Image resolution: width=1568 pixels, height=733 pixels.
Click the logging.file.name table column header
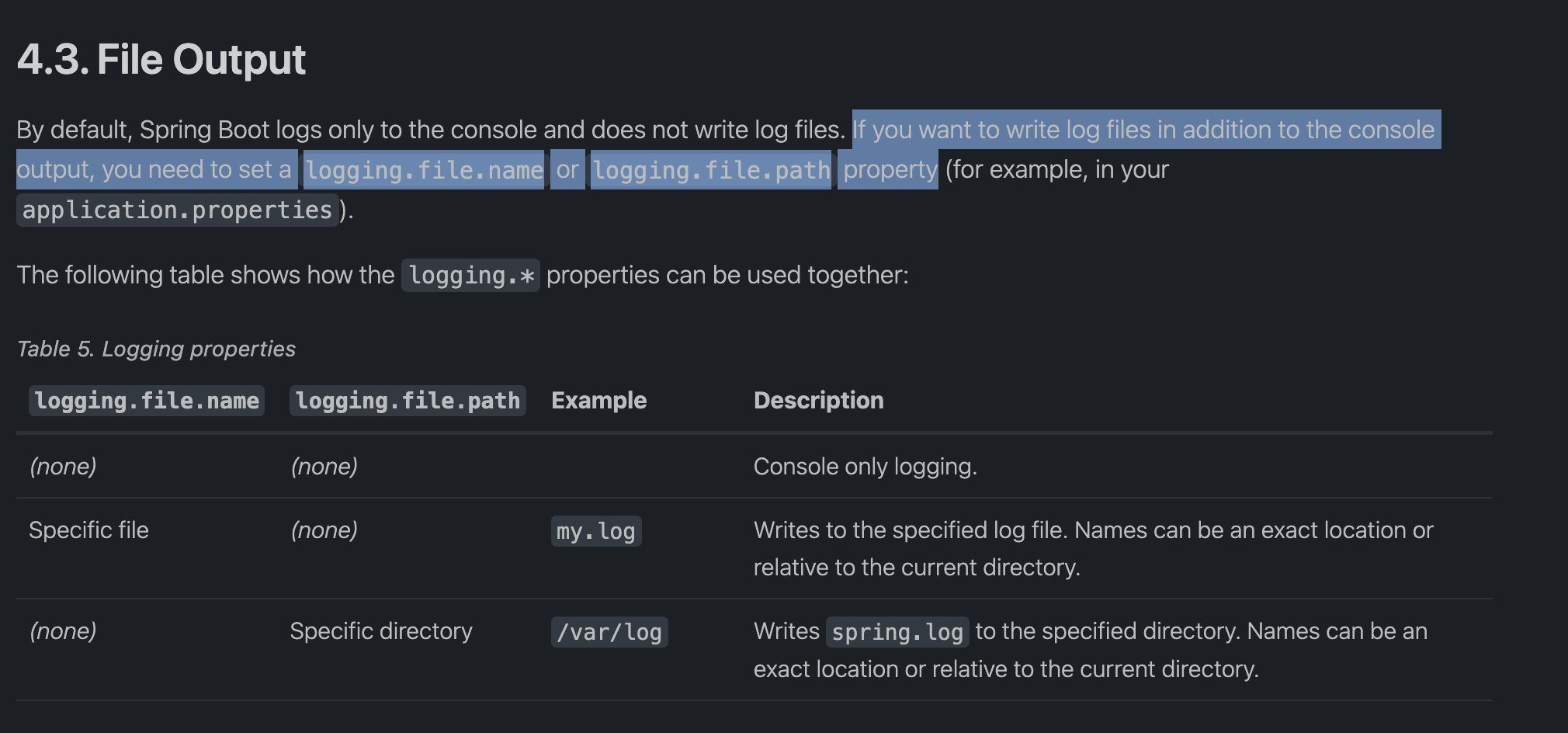click(x=147, y=401)
